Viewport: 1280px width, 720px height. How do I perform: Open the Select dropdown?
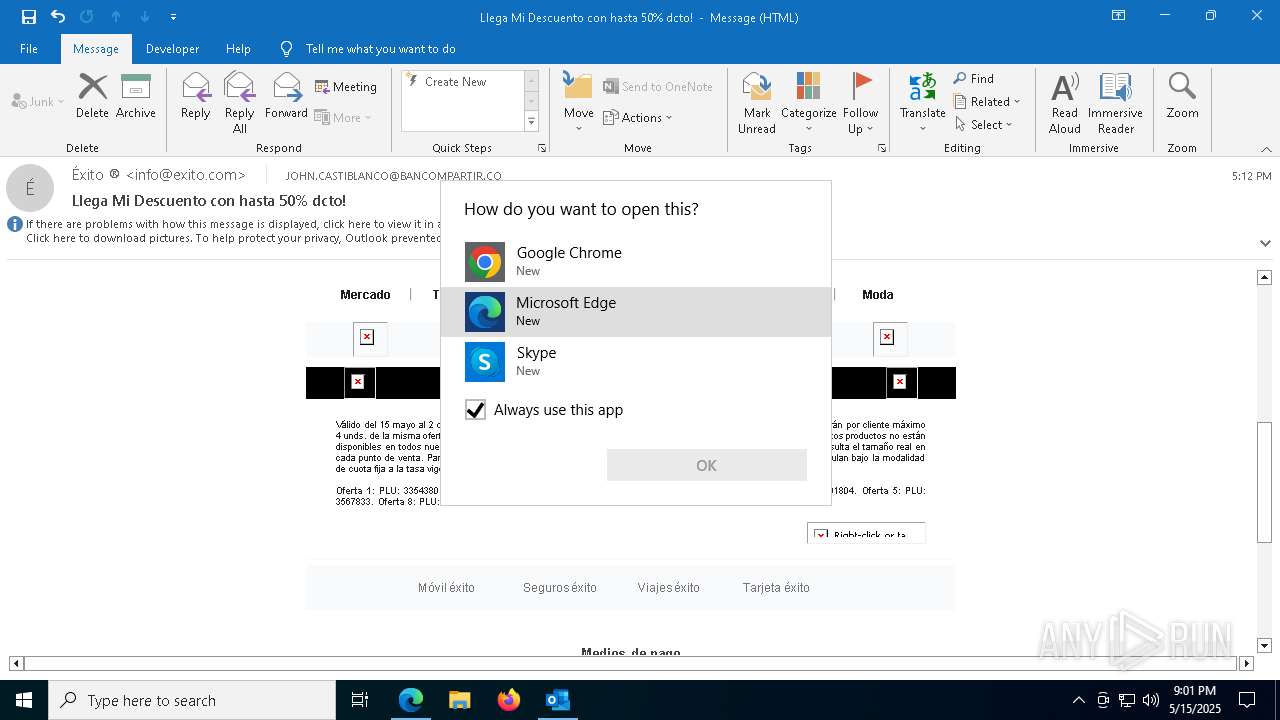(984, 125)
